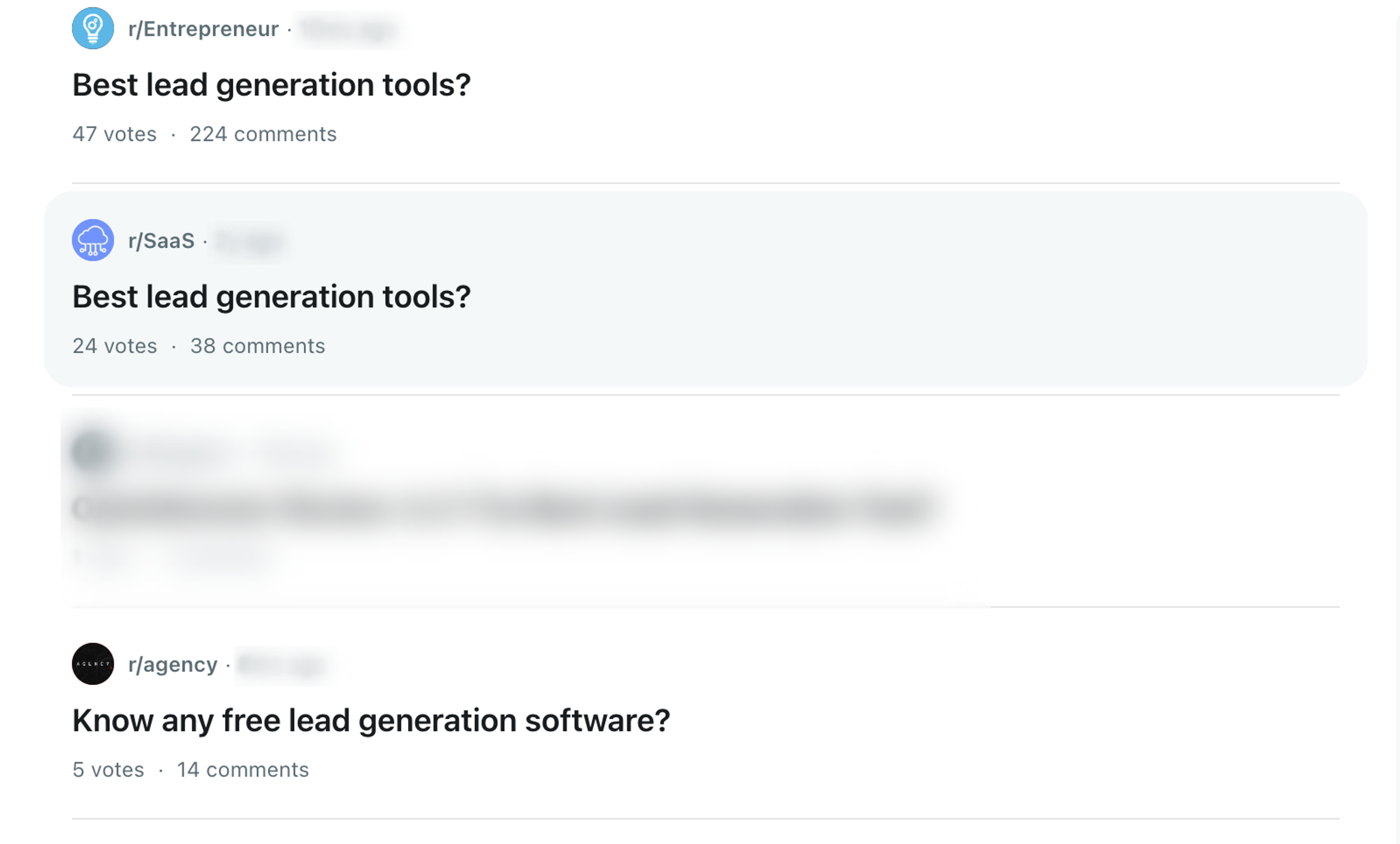The image size is (1400, 844).
Task: Click '47 votes' on the Entrepreneur post
Action: 114,134
